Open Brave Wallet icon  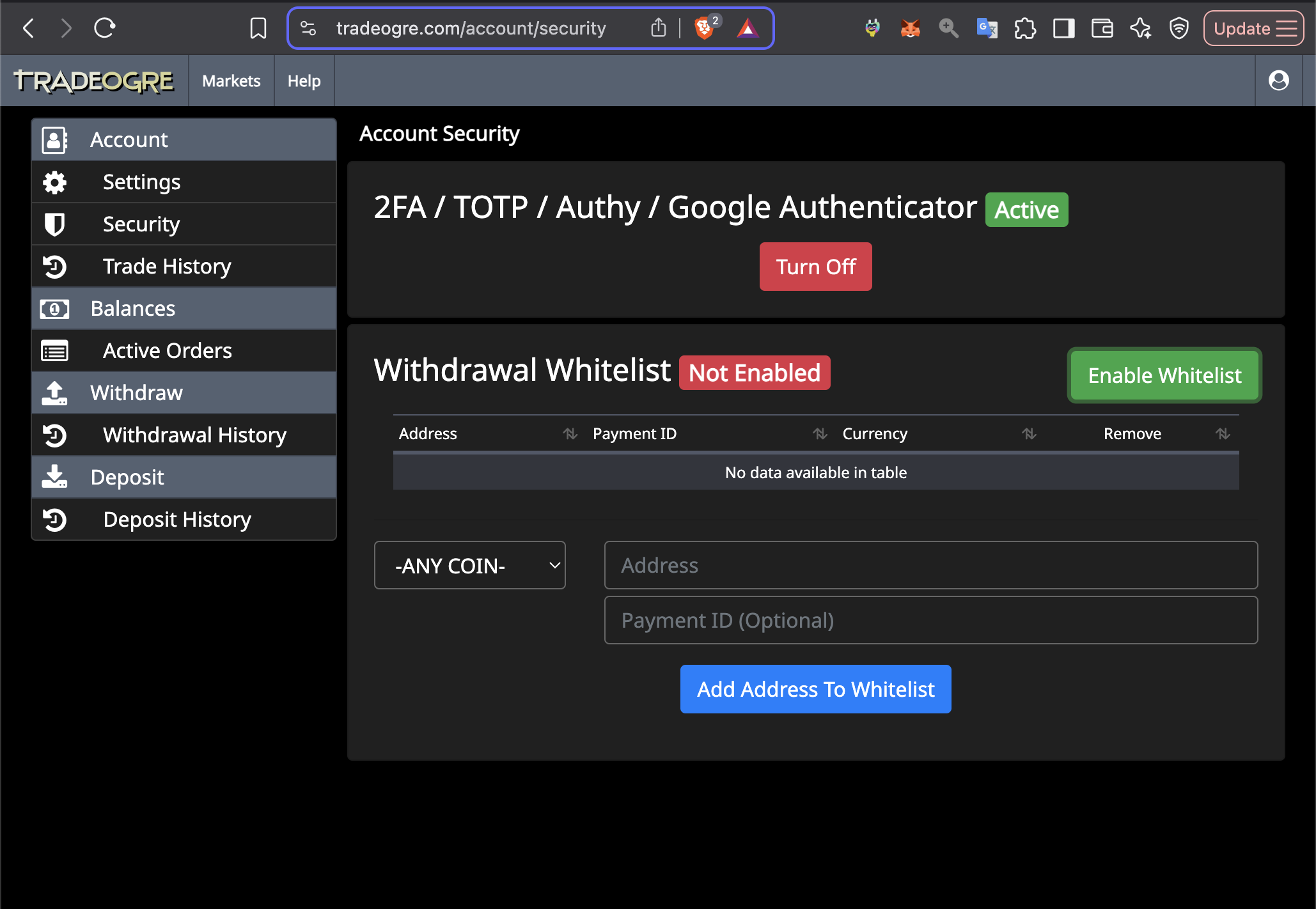pos(1102,28)
